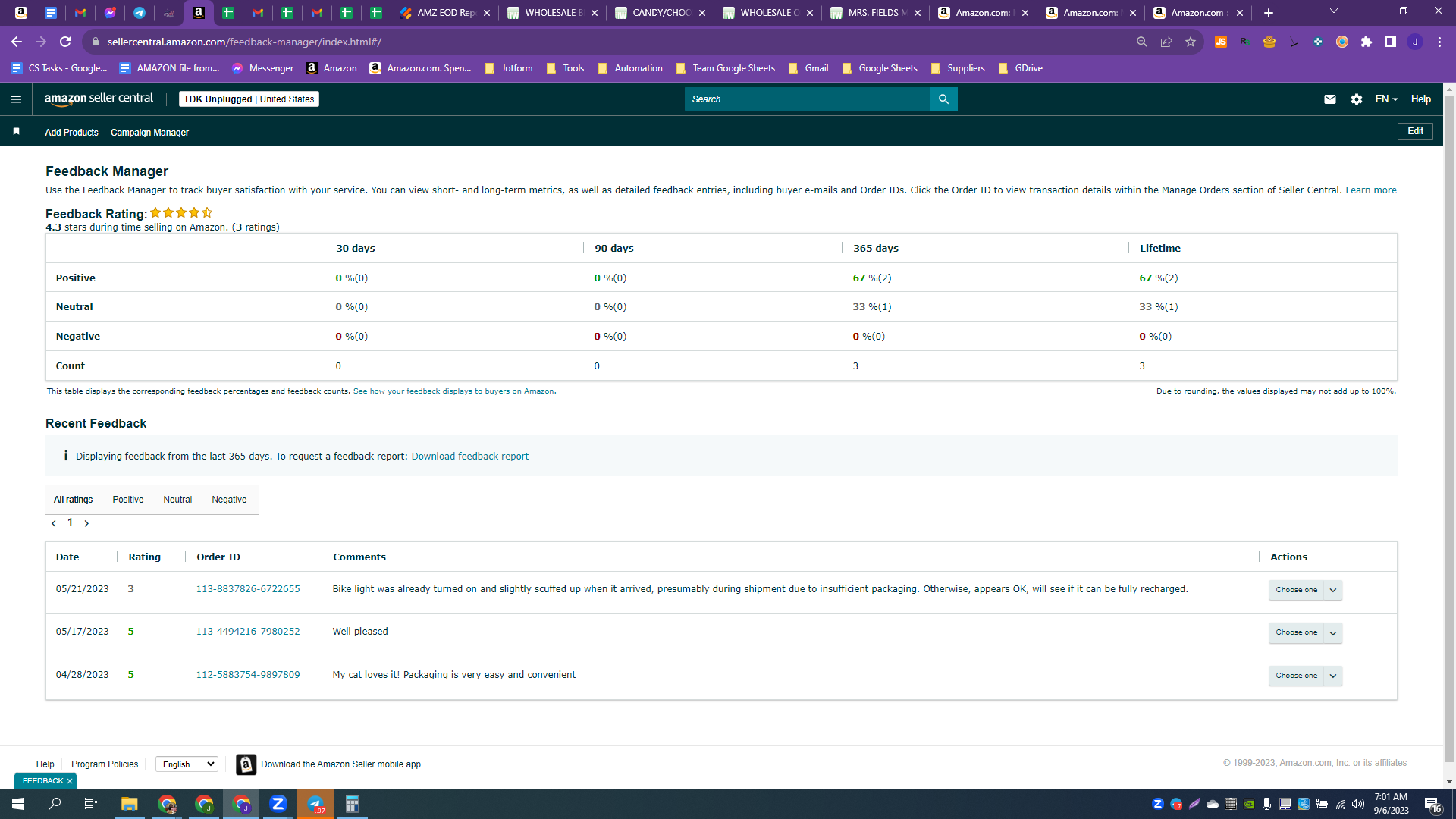Click the browser address bar URL
Screen dimensions: 1456x819
click(244, 42)
